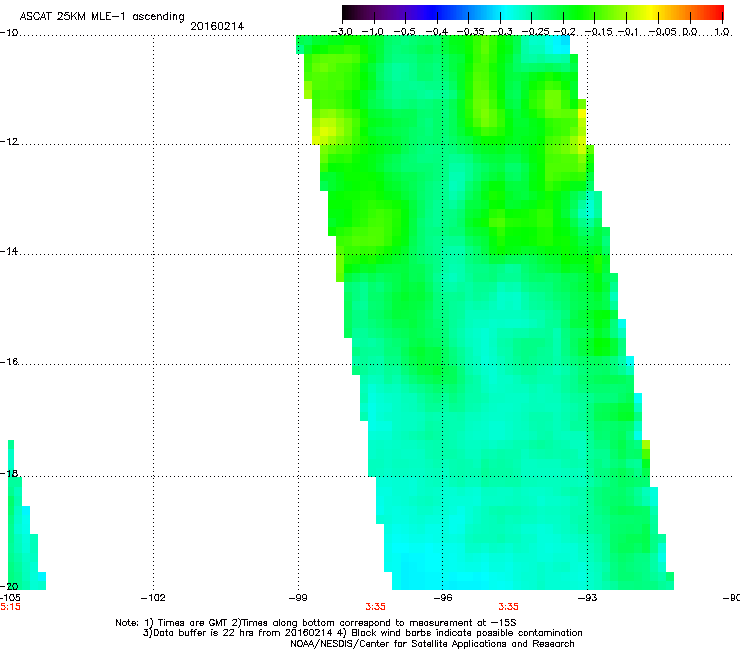Select the '-14' latitude axis label
Screen dimensions: 740x650
[9, 251]
